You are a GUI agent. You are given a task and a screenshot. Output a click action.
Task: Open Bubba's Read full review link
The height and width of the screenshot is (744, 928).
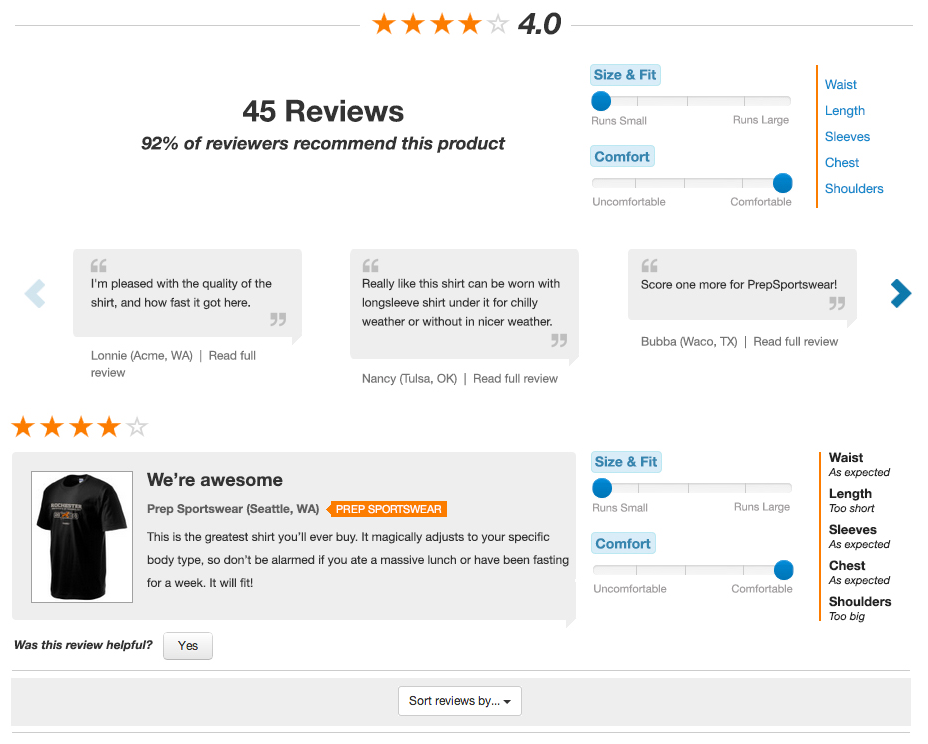[795, 342]
